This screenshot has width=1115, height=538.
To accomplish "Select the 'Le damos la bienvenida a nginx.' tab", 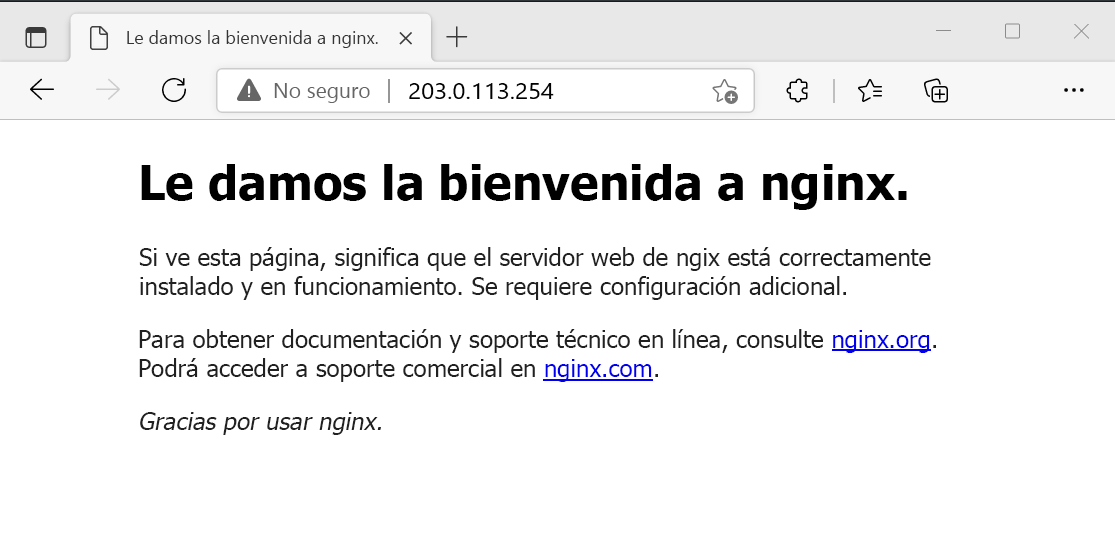I will click(251, 38).
